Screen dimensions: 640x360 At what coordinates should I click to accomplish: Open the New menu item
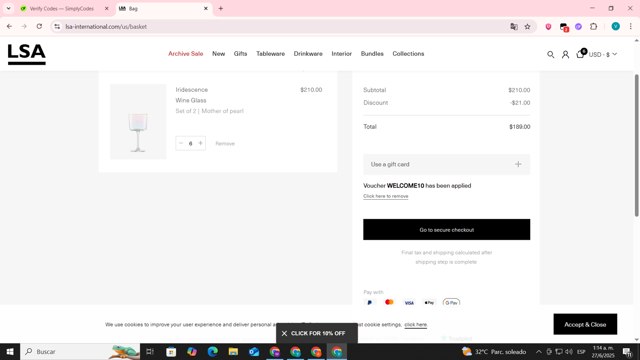[x=218, y=53]
